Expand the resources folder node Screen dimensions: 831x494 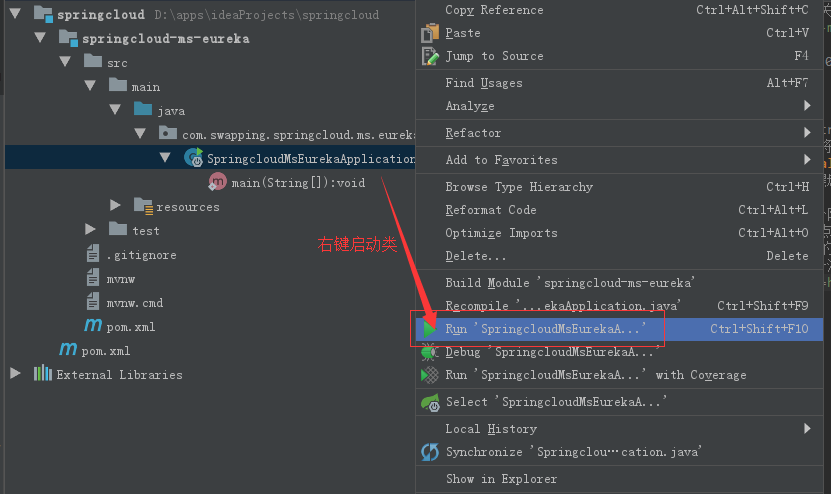(x=115, y=206)
